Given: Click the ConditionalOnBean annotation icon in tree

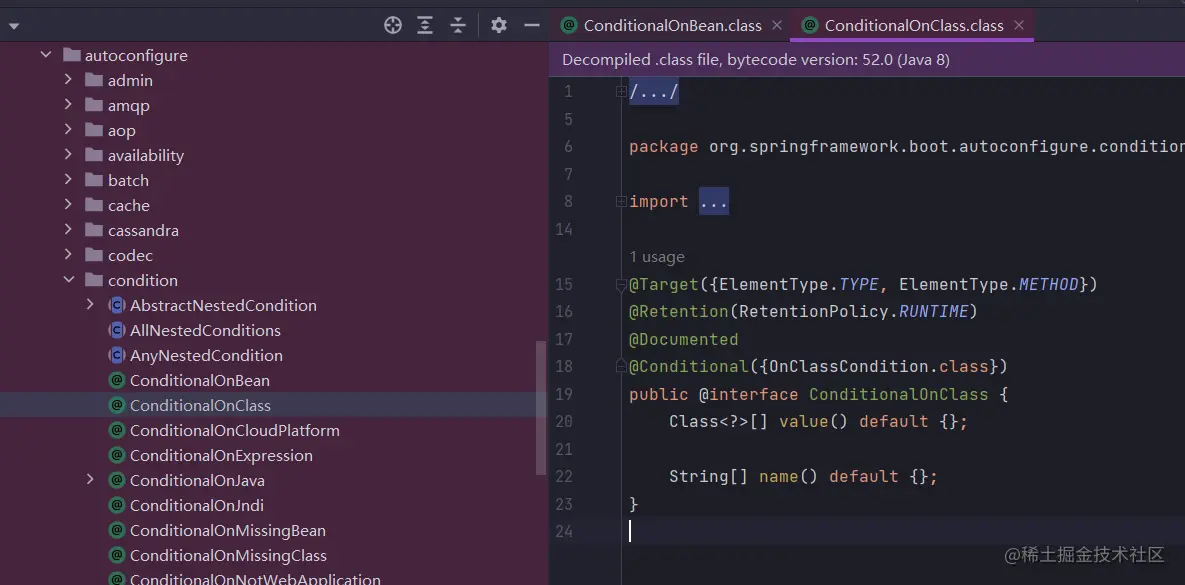Looking at the screenshot, I should 116,380.
